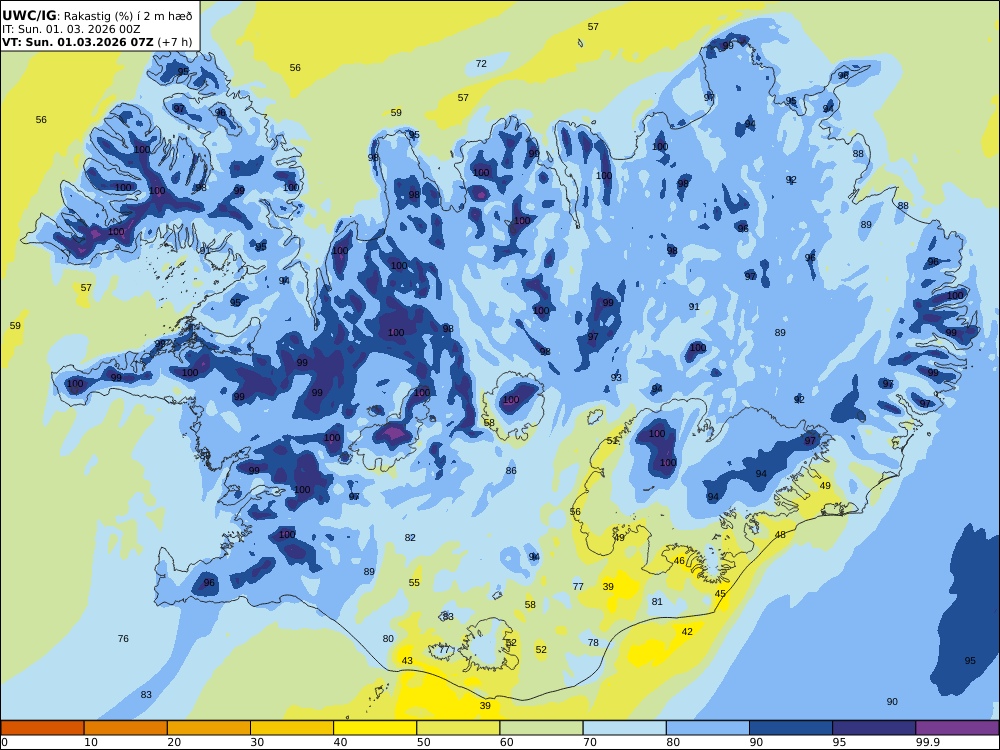Pick the 20–30 amber legend swatch
This screenshot has width=1000, height=750.
(209, 728)
